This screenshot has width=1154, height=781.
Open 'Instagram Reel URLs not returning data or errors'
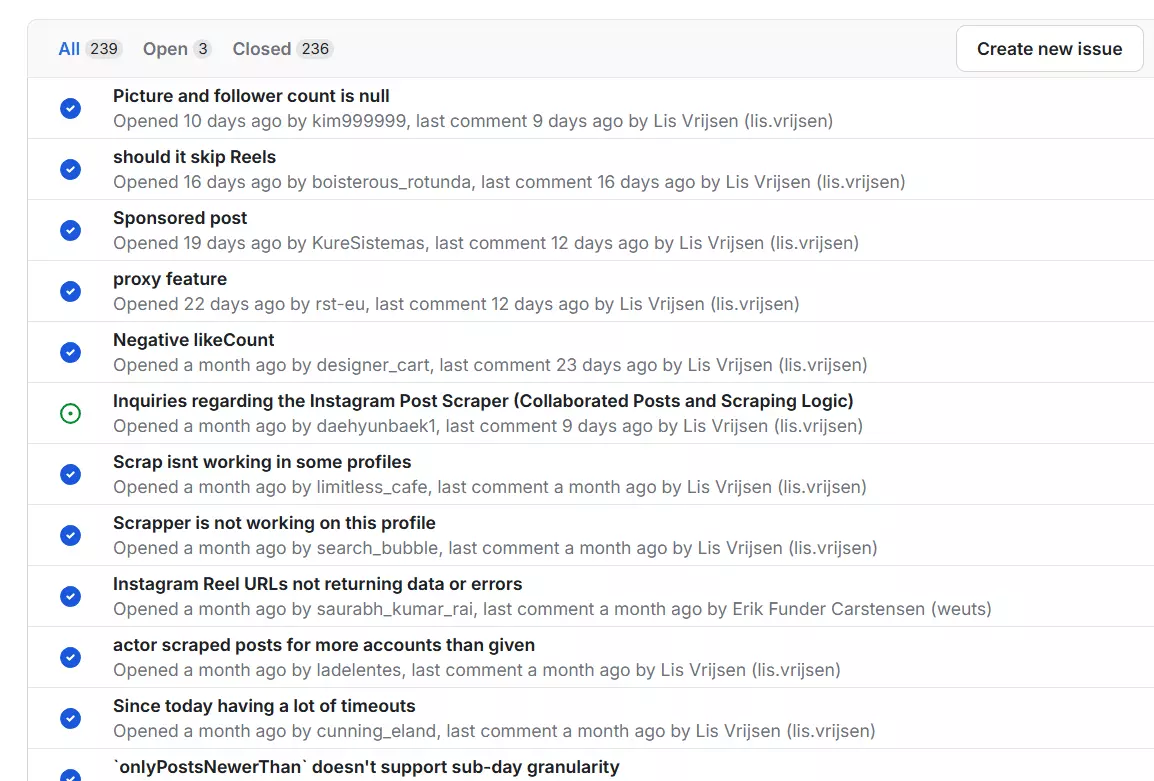(317, 584)
